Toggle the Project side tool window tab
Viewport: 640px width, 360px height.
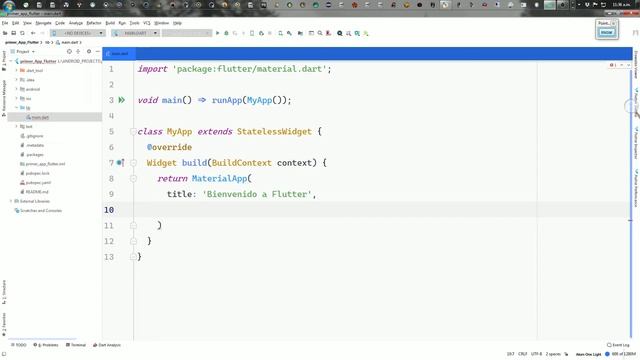[x=4, y=60]
